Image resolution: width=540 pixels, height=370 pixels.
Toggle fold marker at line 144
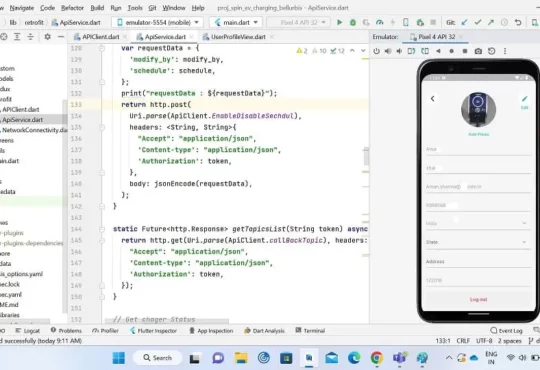click(x=102, y=229)
